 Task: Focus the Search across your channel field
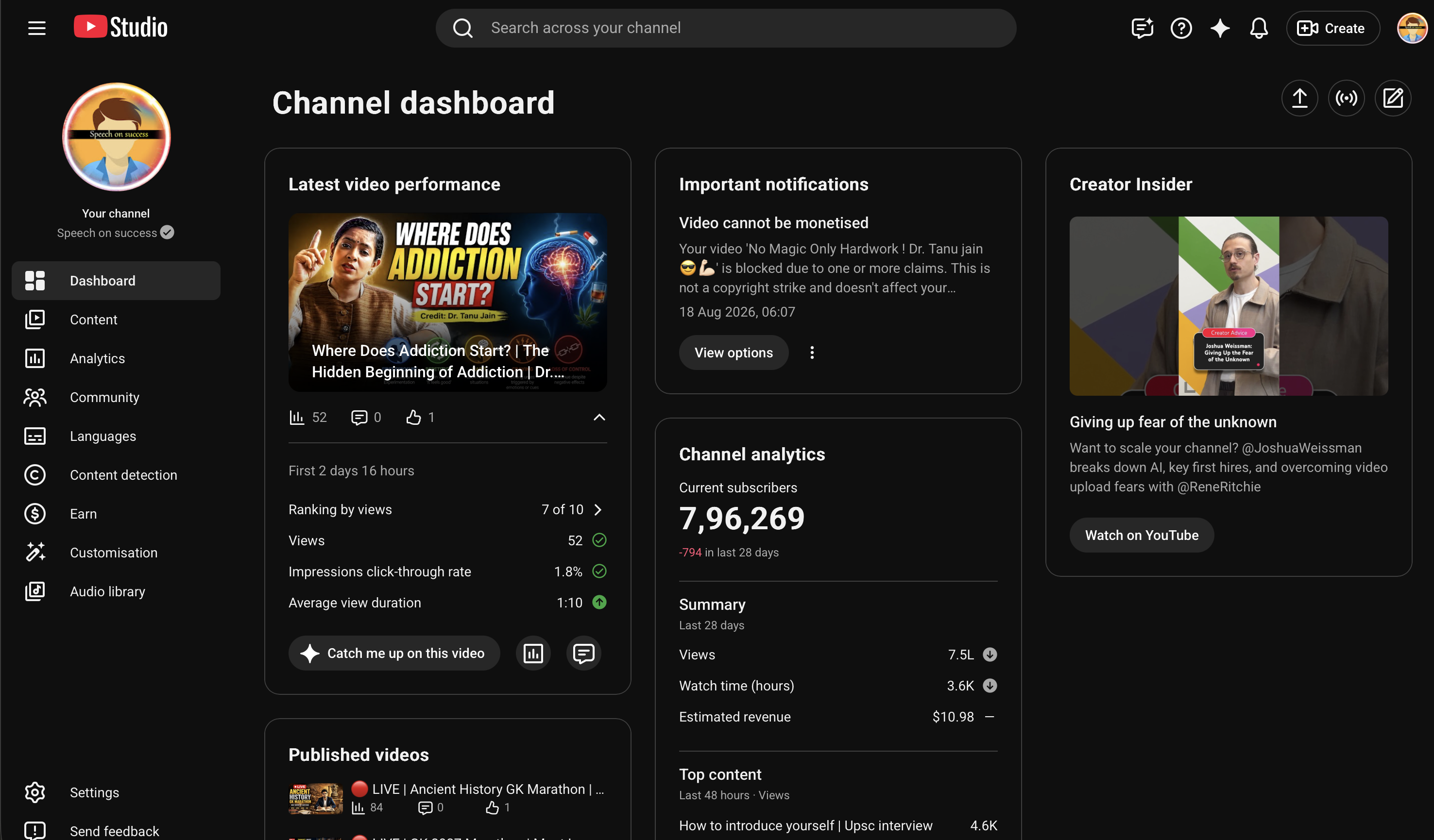[x=726, y=28]
